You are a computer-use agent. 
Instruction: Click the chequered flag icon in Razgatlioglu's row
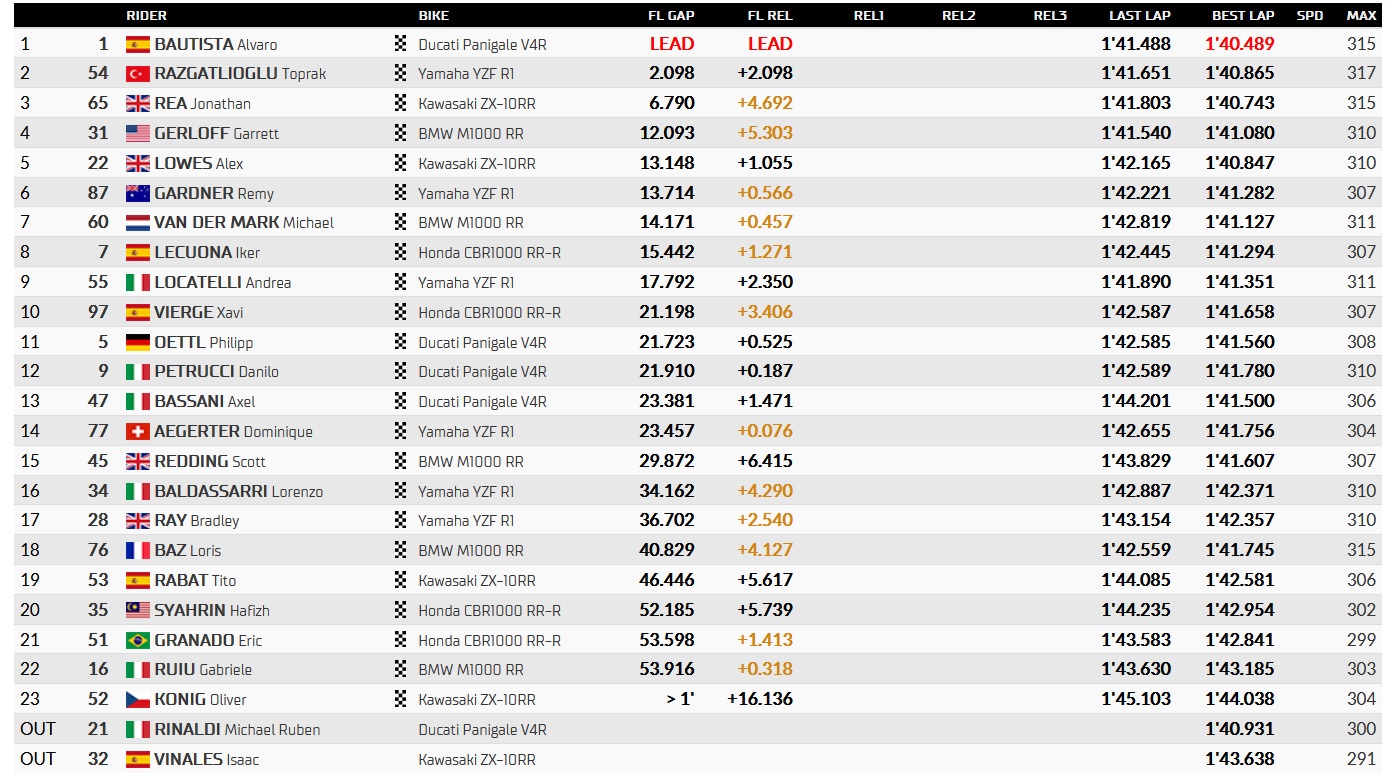(x=402, y=74)
